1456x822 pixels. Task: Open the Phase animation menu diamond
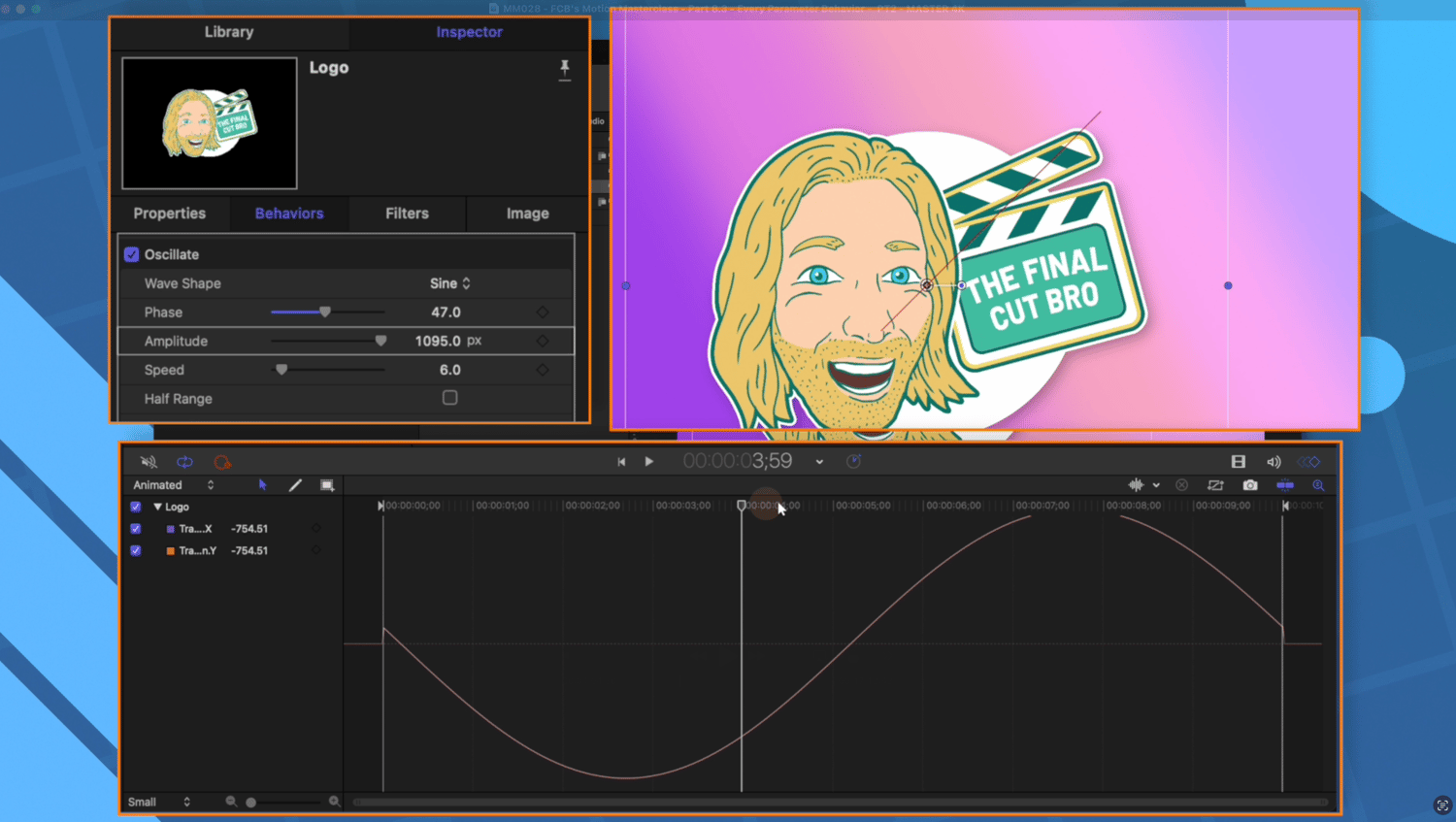[543, 312]
